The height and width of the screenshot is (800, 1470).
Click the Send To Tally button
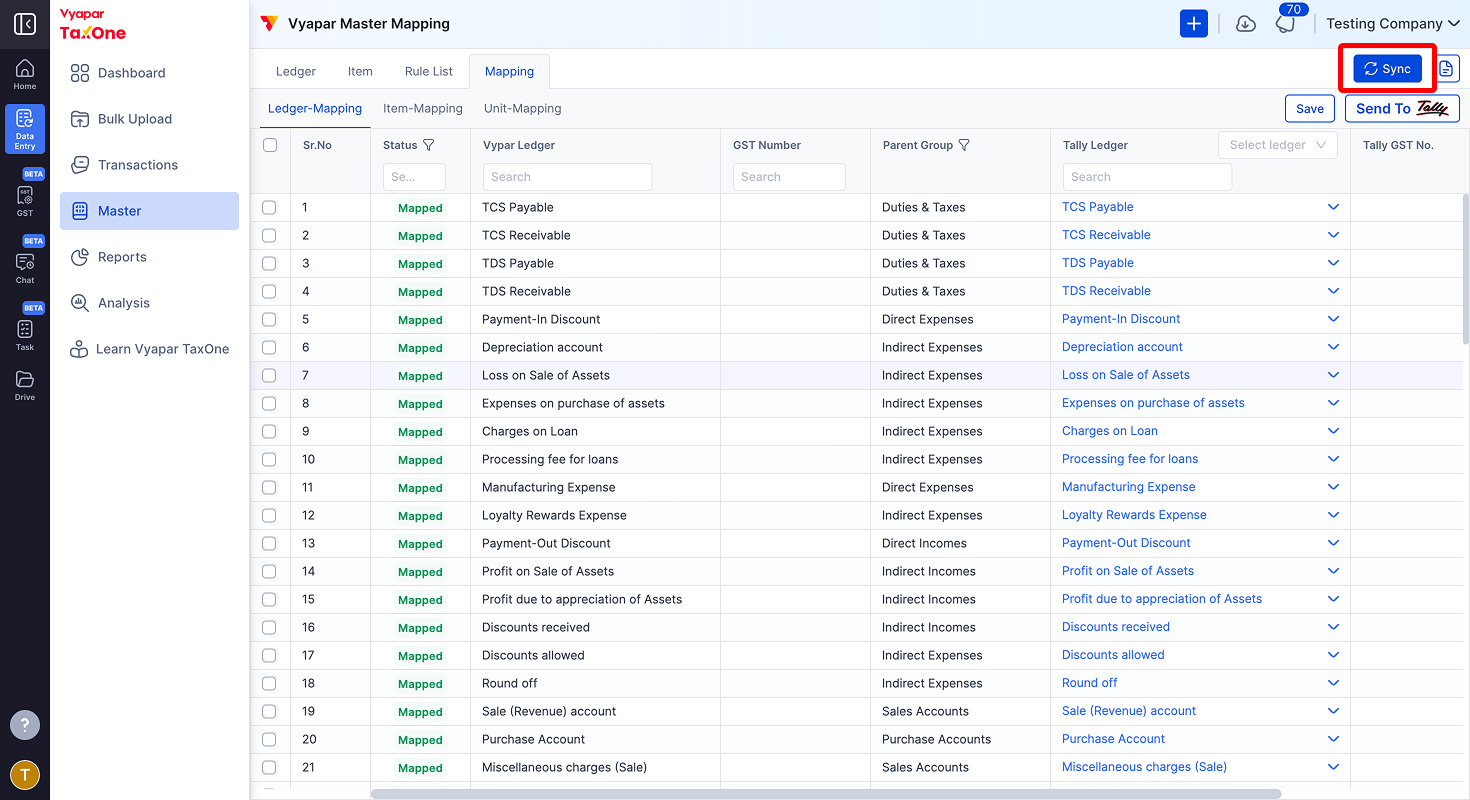click(1402, 108)
